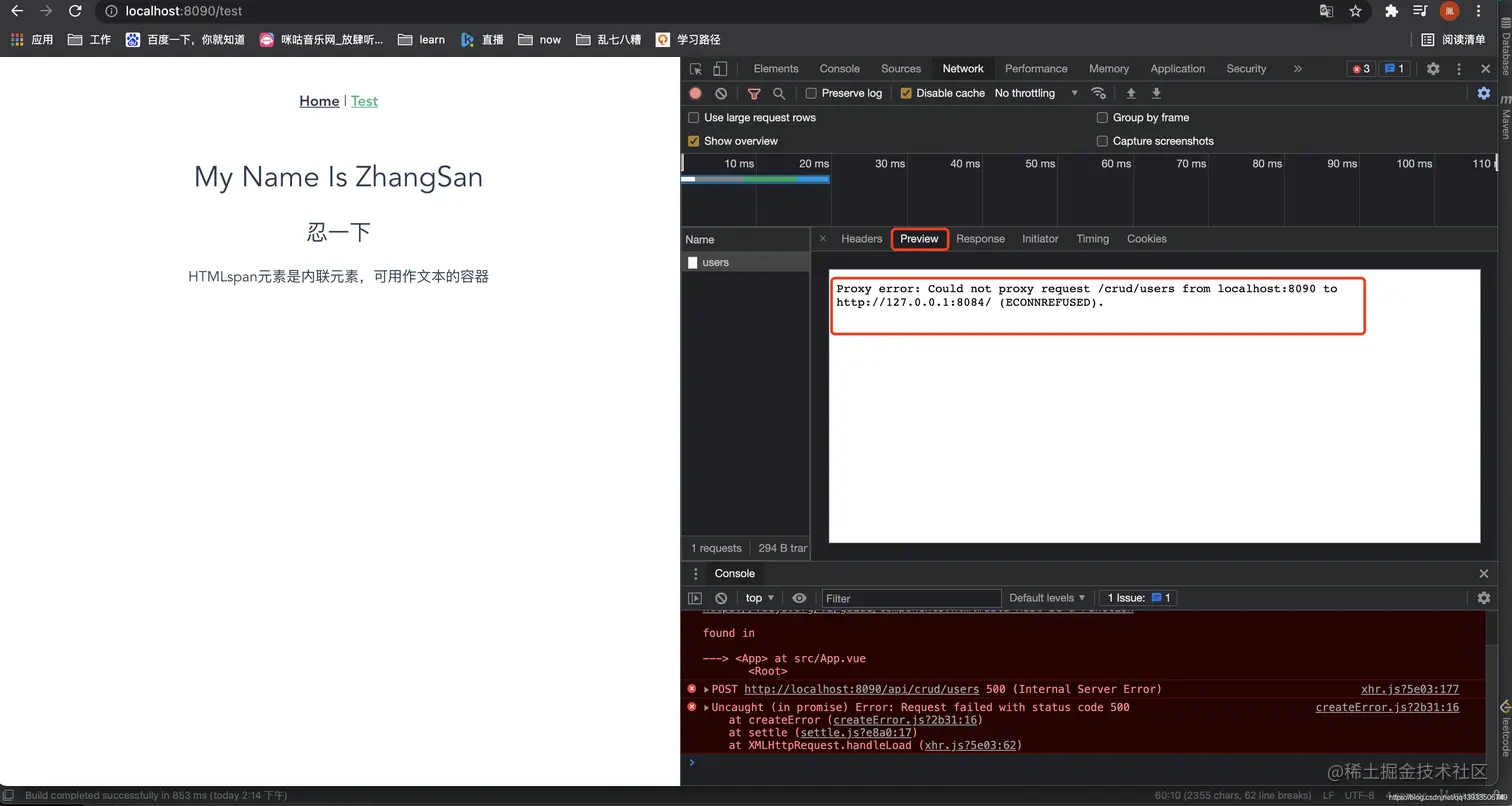This screenshot has width=1512, height=806.
Task: Open the Default levels dropdown
Action: [x=1047, y=598]
